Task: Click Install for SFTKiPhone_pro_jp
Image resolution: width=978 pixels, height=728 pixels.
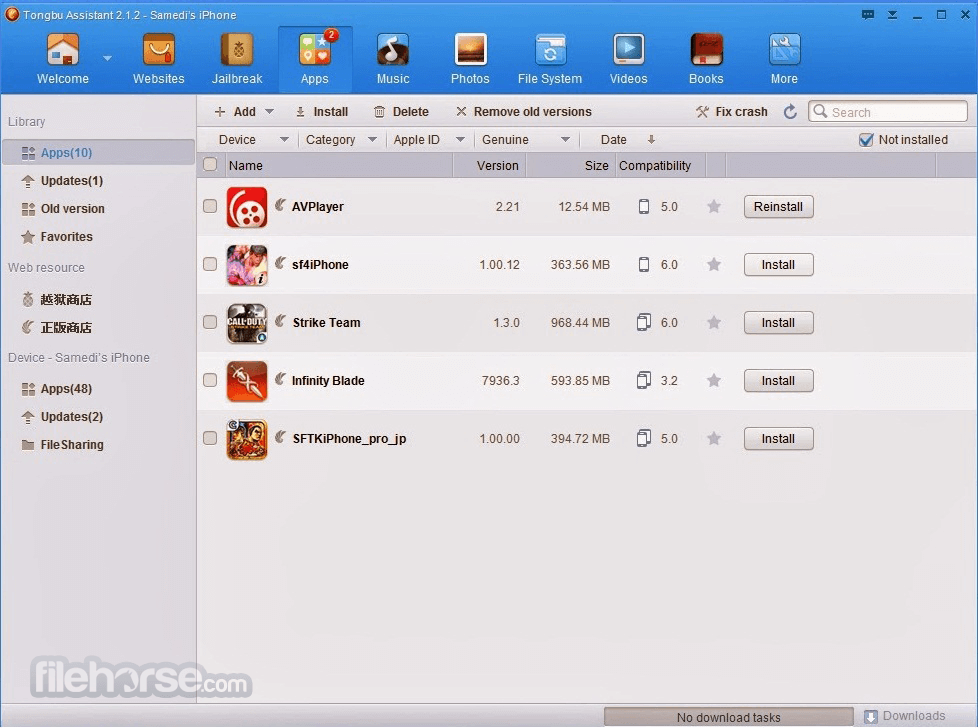Action: (x=778, y=439)
